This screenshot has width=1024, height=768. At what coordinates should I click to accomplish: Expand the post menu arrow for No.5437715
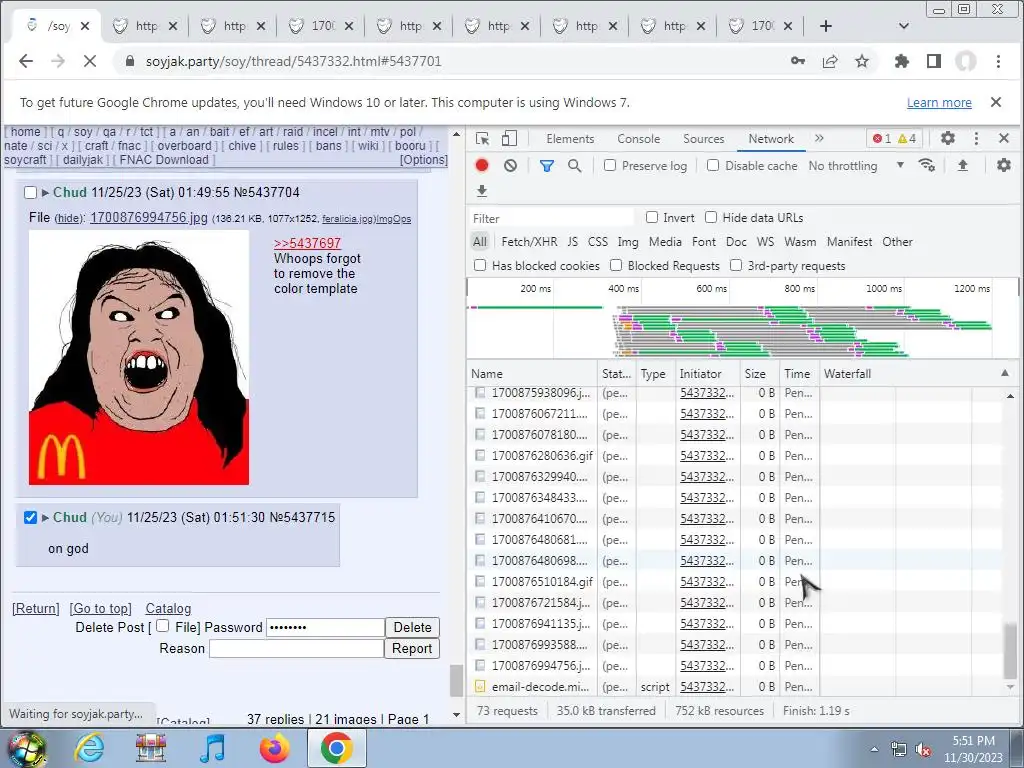[x=45, y=518]
